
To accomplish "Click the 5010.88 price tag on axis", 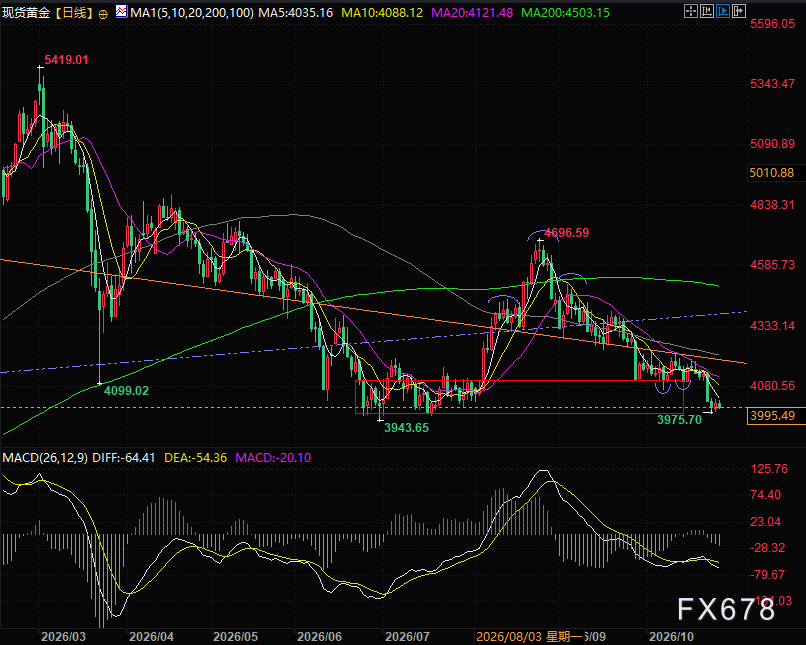I will 771,173.
